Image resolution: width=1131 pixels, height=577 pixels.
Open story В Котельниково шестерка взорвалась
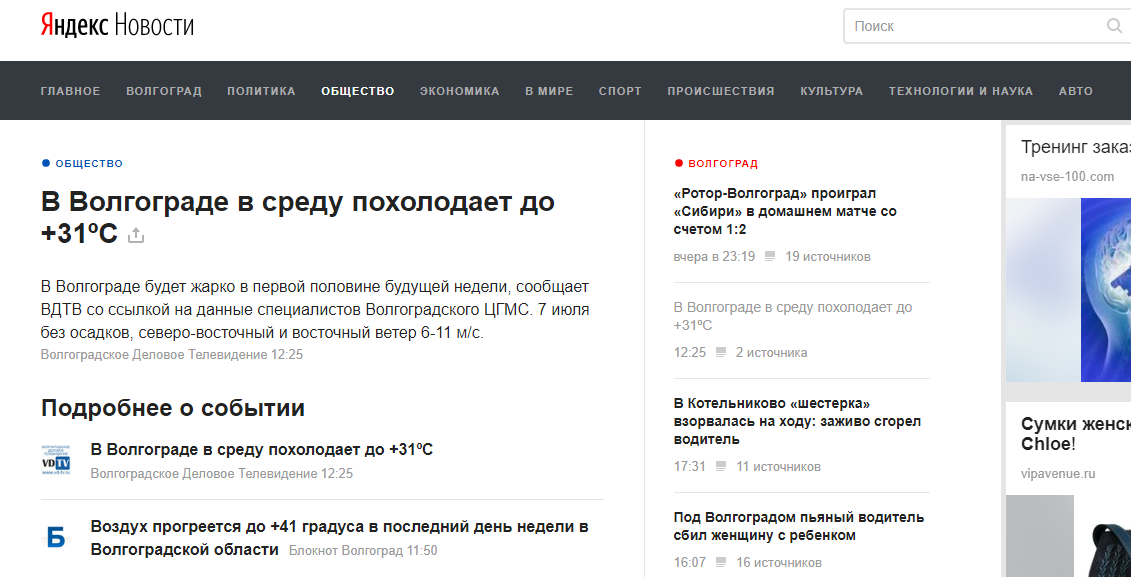(x=797, y=421)
